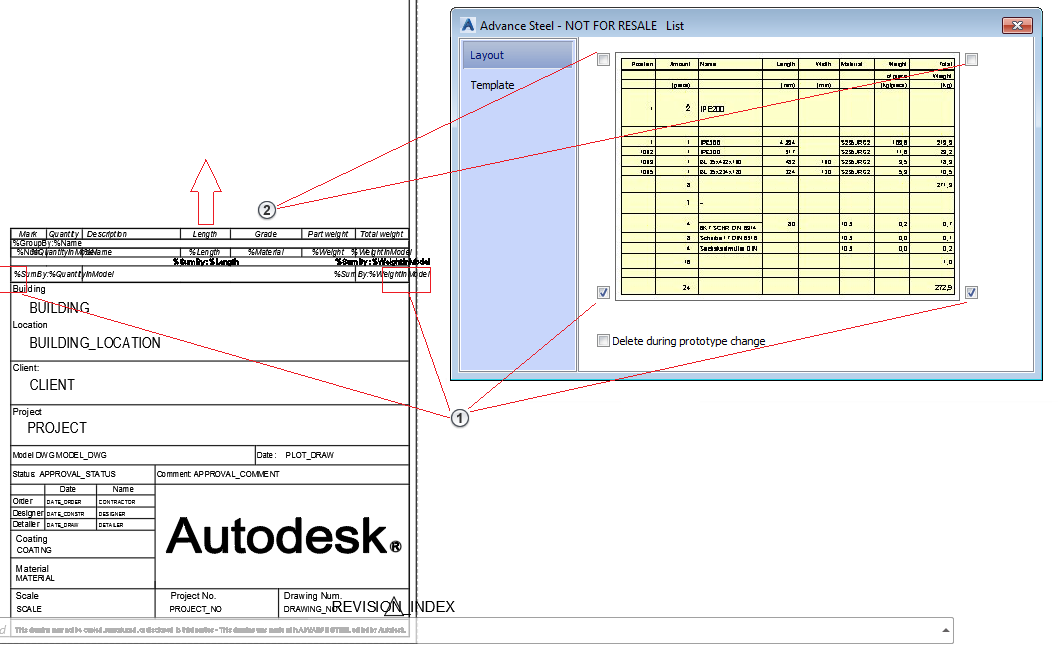Click the REVISION_INDEX text
Image resolution: width=1062 pixels, height=646 pixels.
coord(394,607)
